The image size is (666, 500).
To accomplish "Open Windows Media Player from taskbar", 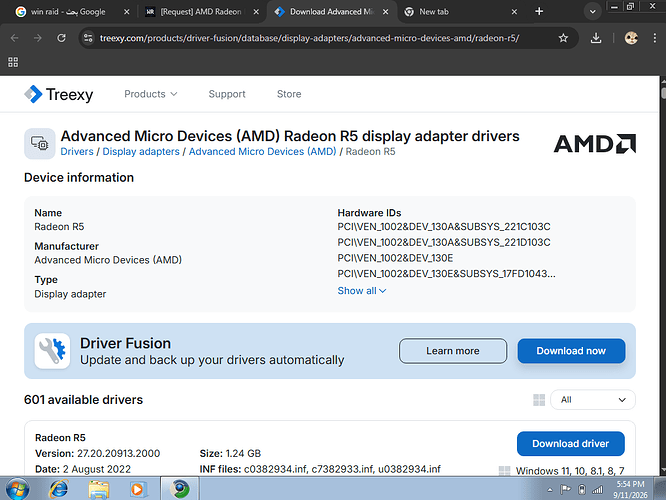I will tap(138, 489).
